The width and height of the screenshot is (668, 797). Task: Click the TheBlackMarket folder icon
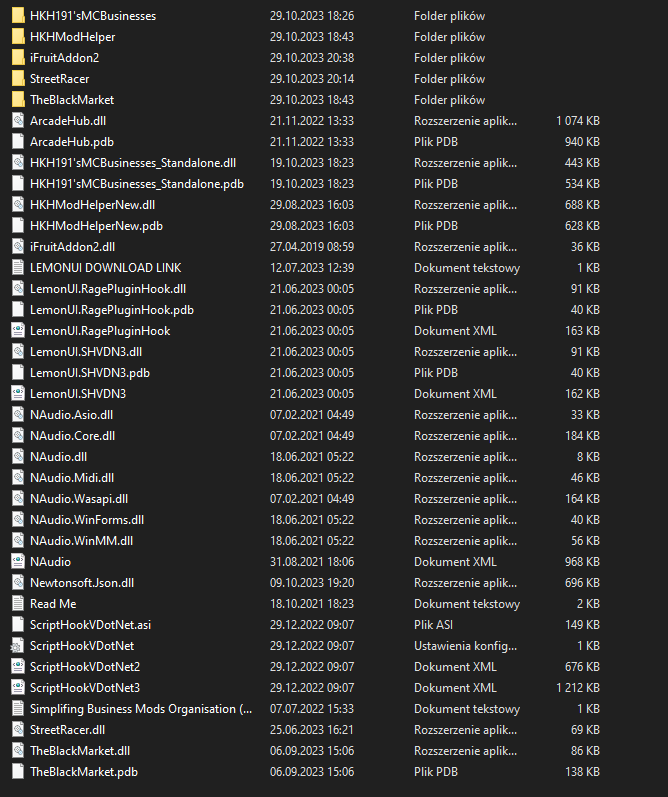(x=18, y=100)
